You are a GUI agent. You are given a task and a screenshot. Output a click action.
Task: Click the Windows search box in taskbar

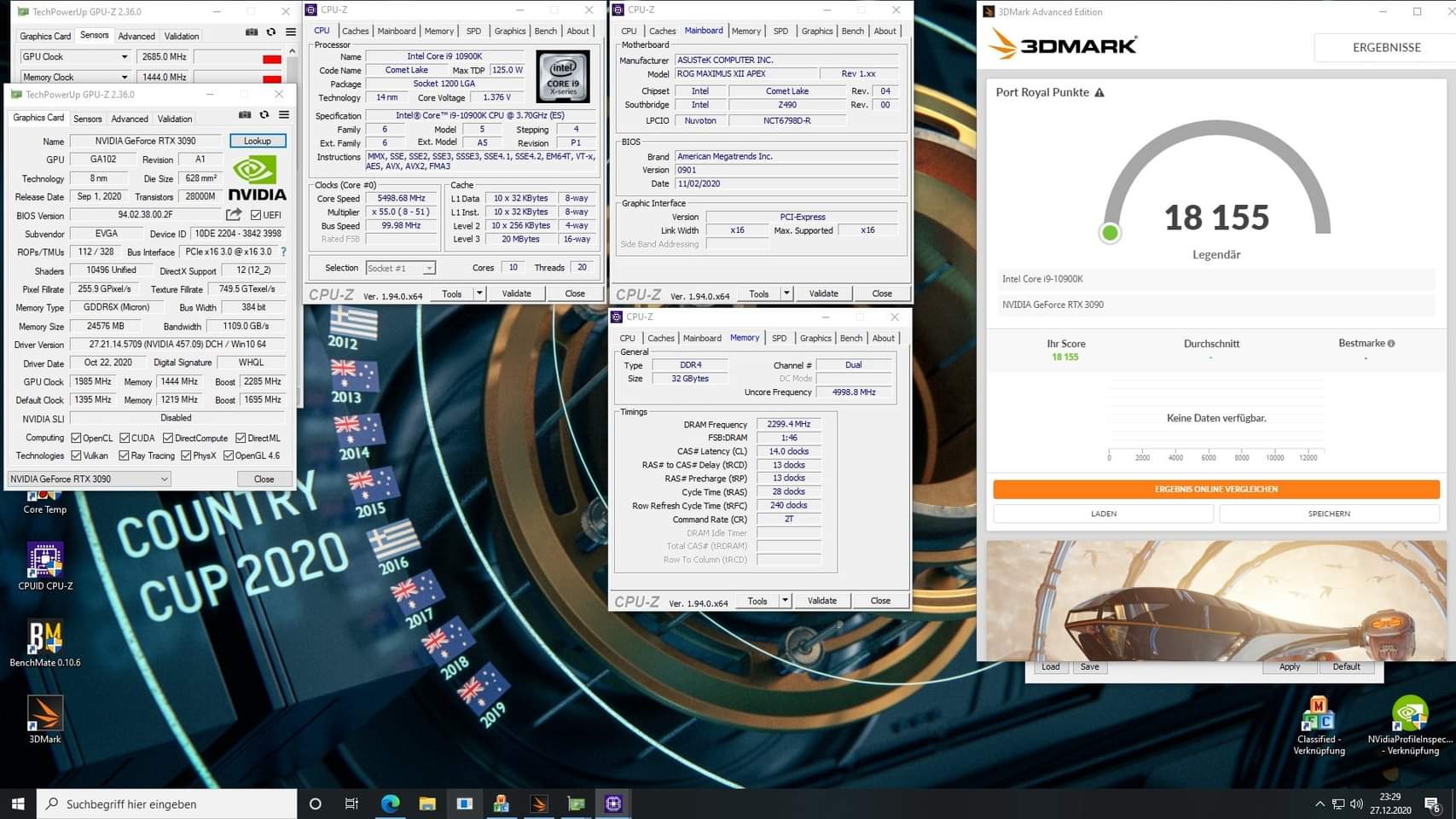click(168, 804)
